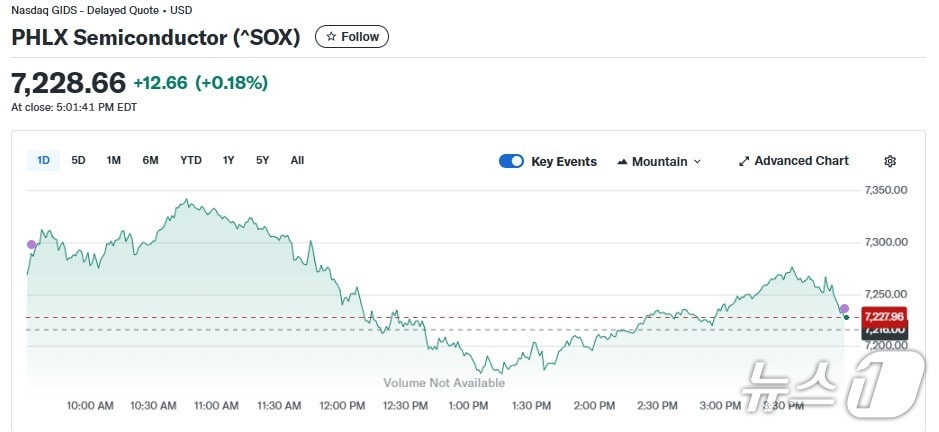This screenshot has width=939, height=432.
Task: Select the 1D time range tab
Action: point(43,160)
